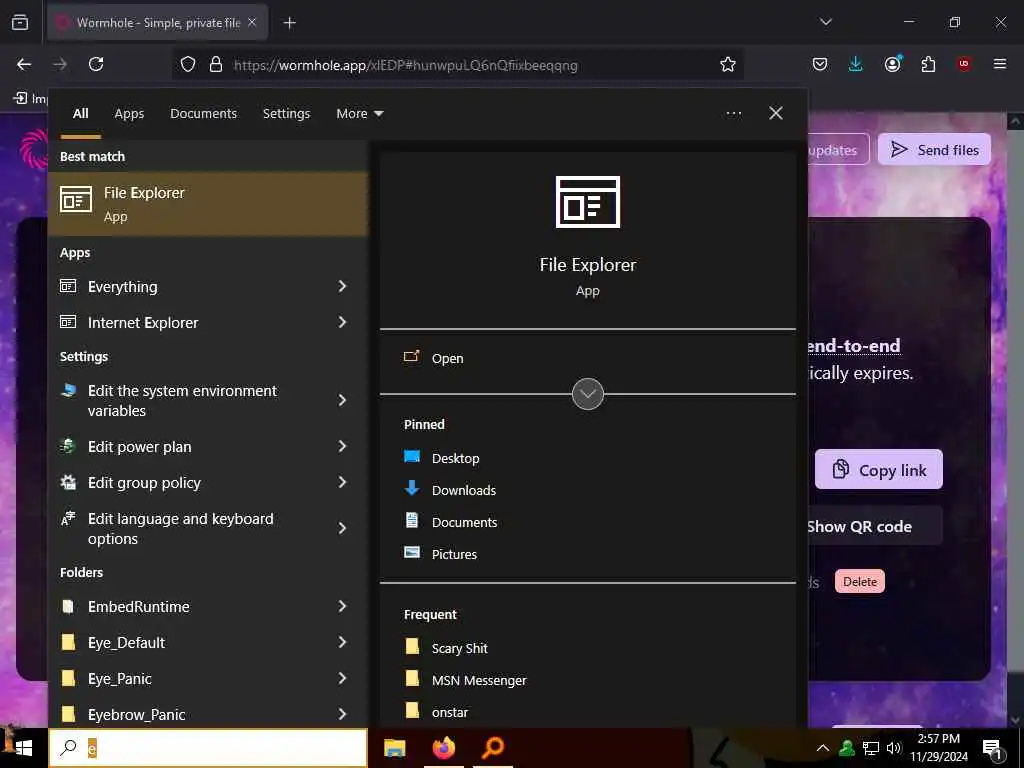Open search panel options ellipsis
The height and width of the screenshot is (768, 1024).
point(733,113)
